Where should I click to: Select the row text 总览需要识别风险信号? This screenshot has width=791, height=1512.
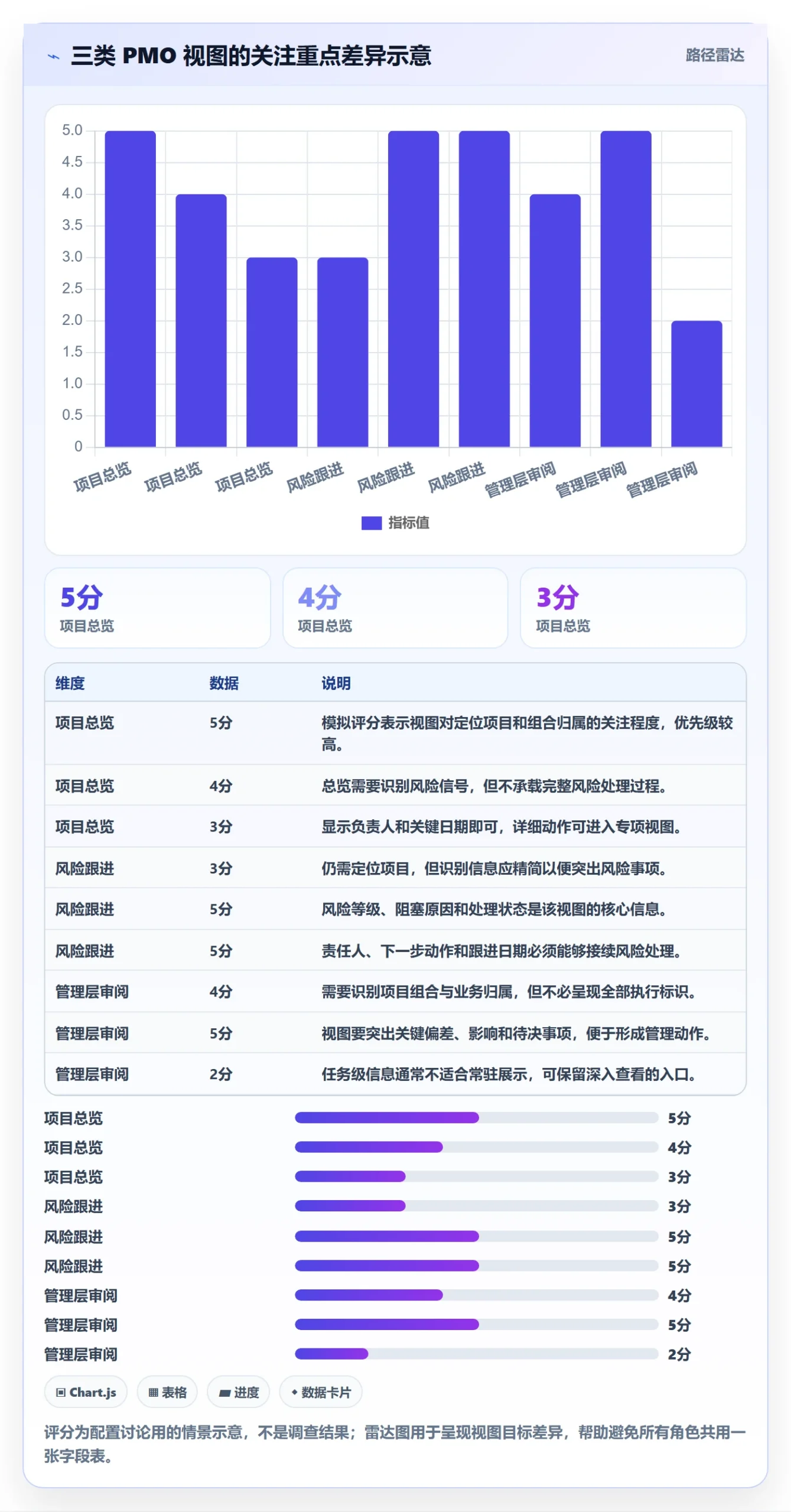[x=494, y=786]
